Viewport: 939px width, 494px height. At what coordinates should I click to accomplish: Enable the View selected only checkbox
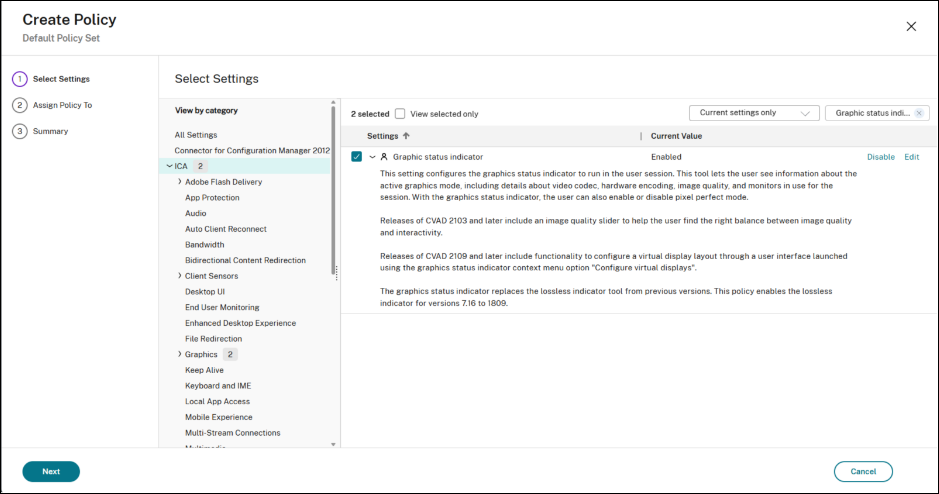tap(400, 114)
